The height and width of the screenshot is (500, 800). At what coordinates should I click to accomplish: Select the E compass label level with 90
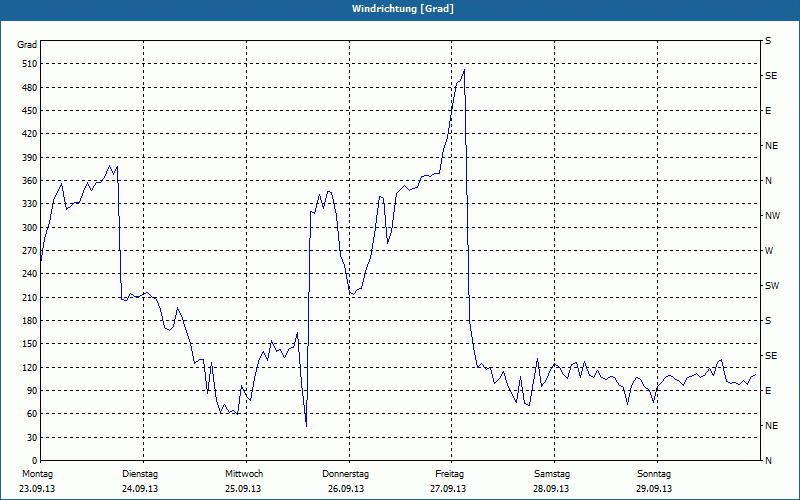coord(768,391)
